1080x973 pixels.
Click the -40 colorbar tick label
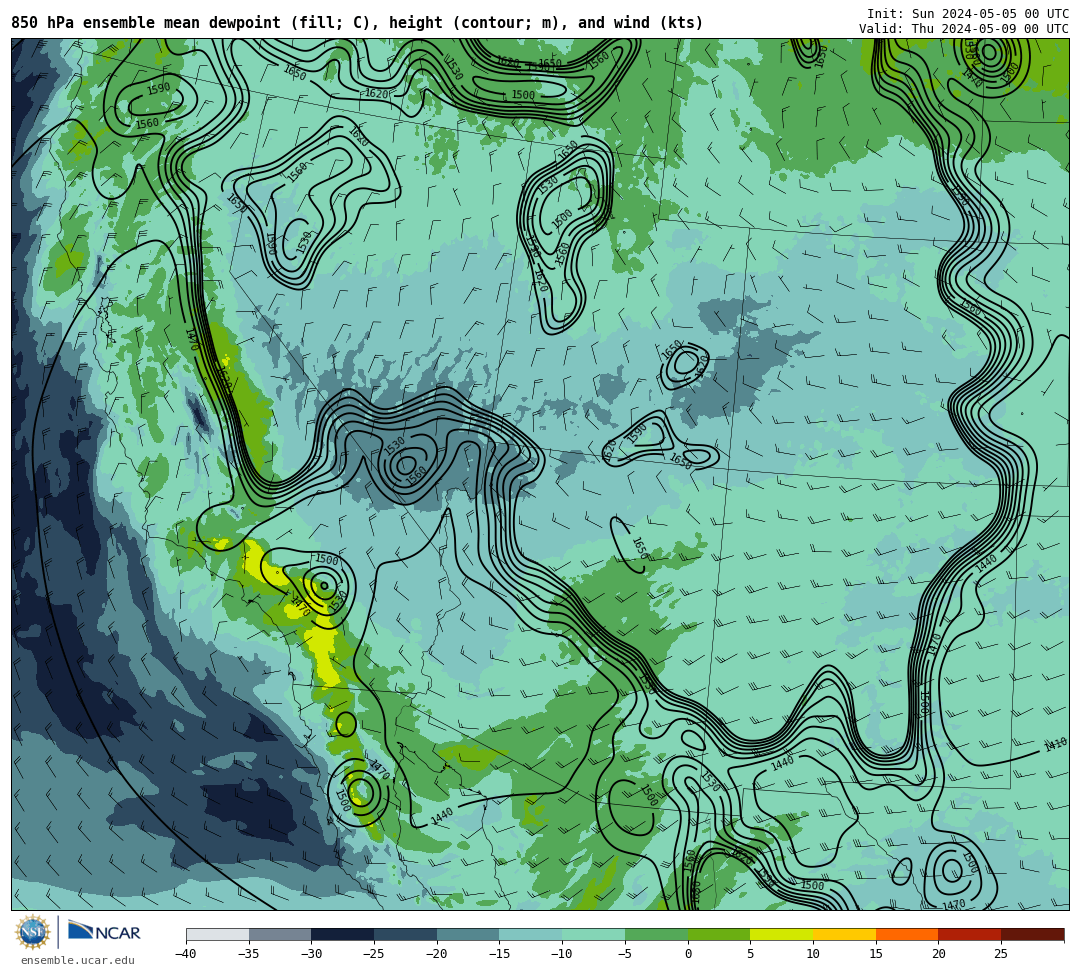tap(186, 954)
